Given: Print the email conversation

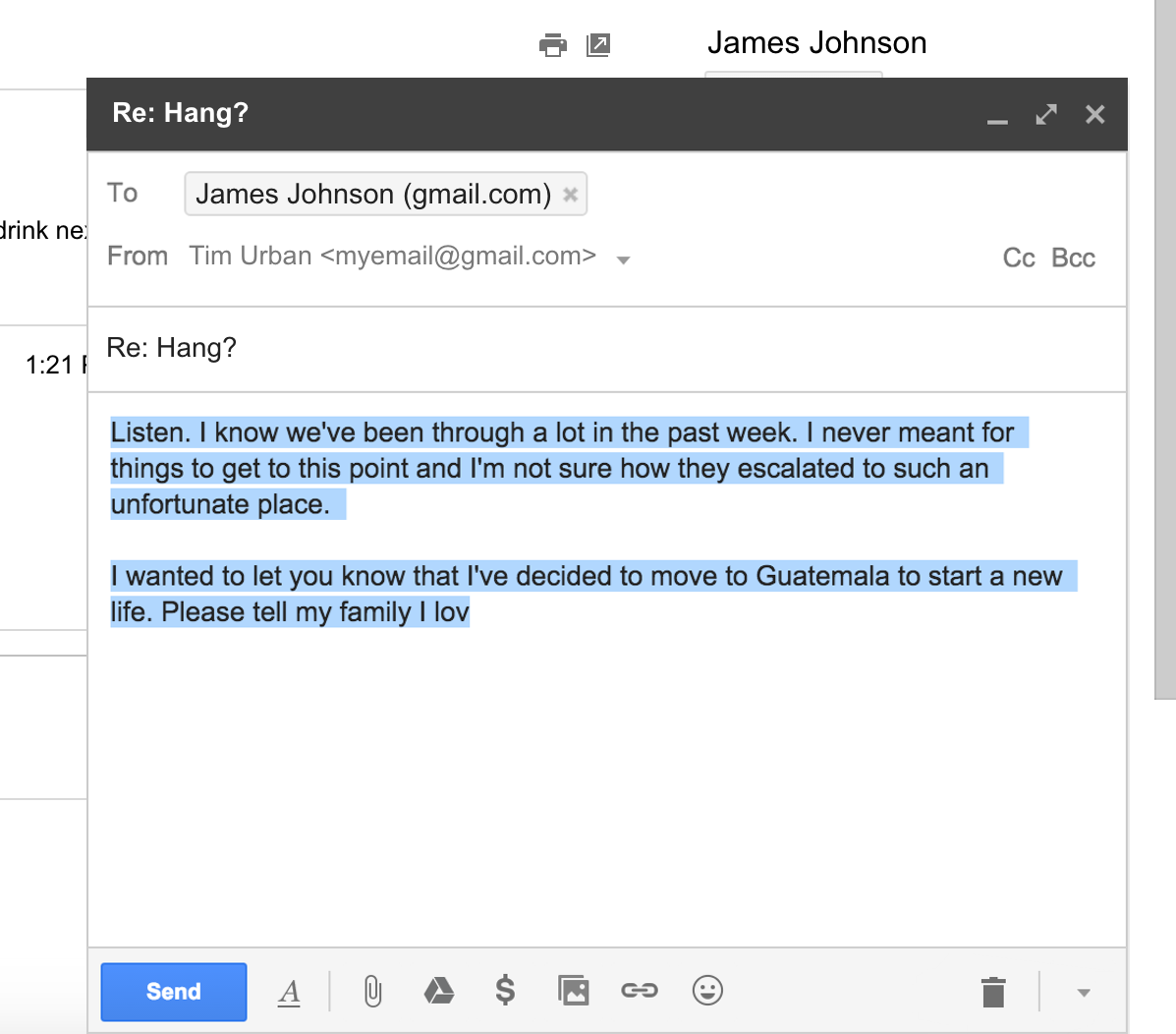Looking at the screenshot, I should pyautogui.click(x=553, y=45).
